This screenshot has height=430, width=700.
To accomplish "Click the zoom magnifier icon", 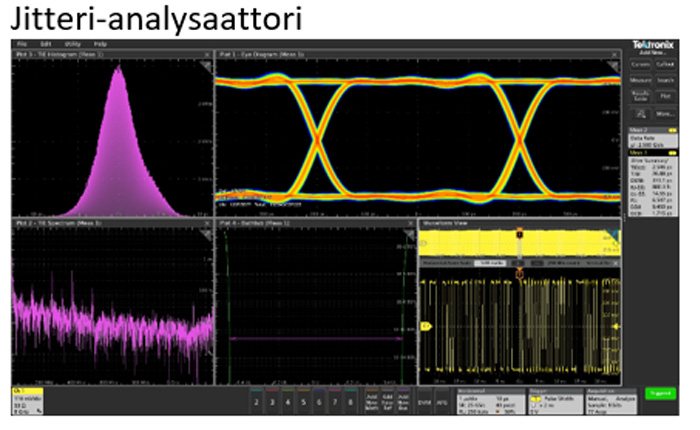I will coord(640,117).
